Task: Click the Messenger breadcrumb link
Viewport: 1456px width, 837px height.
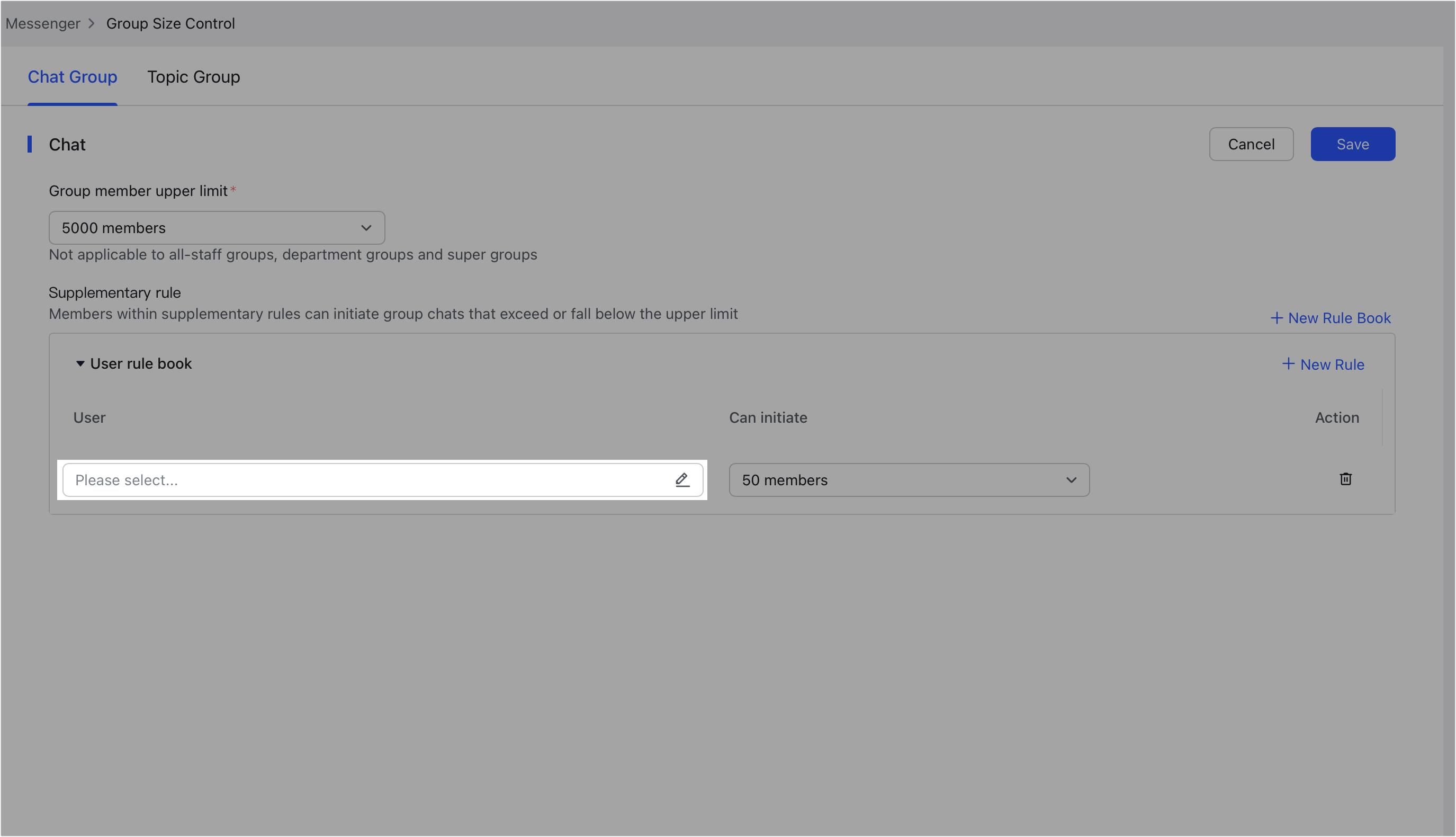Action: tap(42, 23)
